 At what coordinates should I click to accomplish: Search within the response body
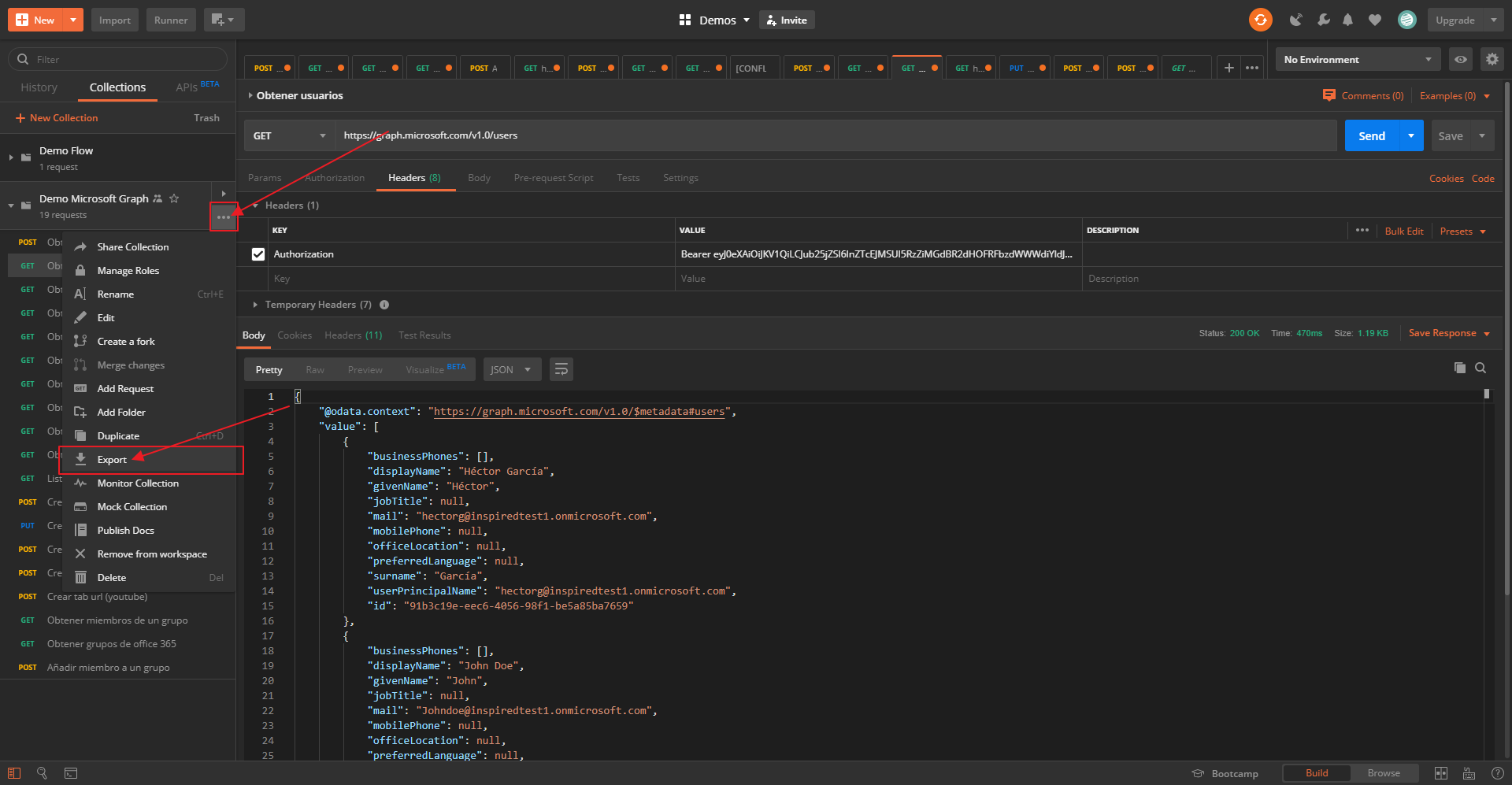point(1480,368)
